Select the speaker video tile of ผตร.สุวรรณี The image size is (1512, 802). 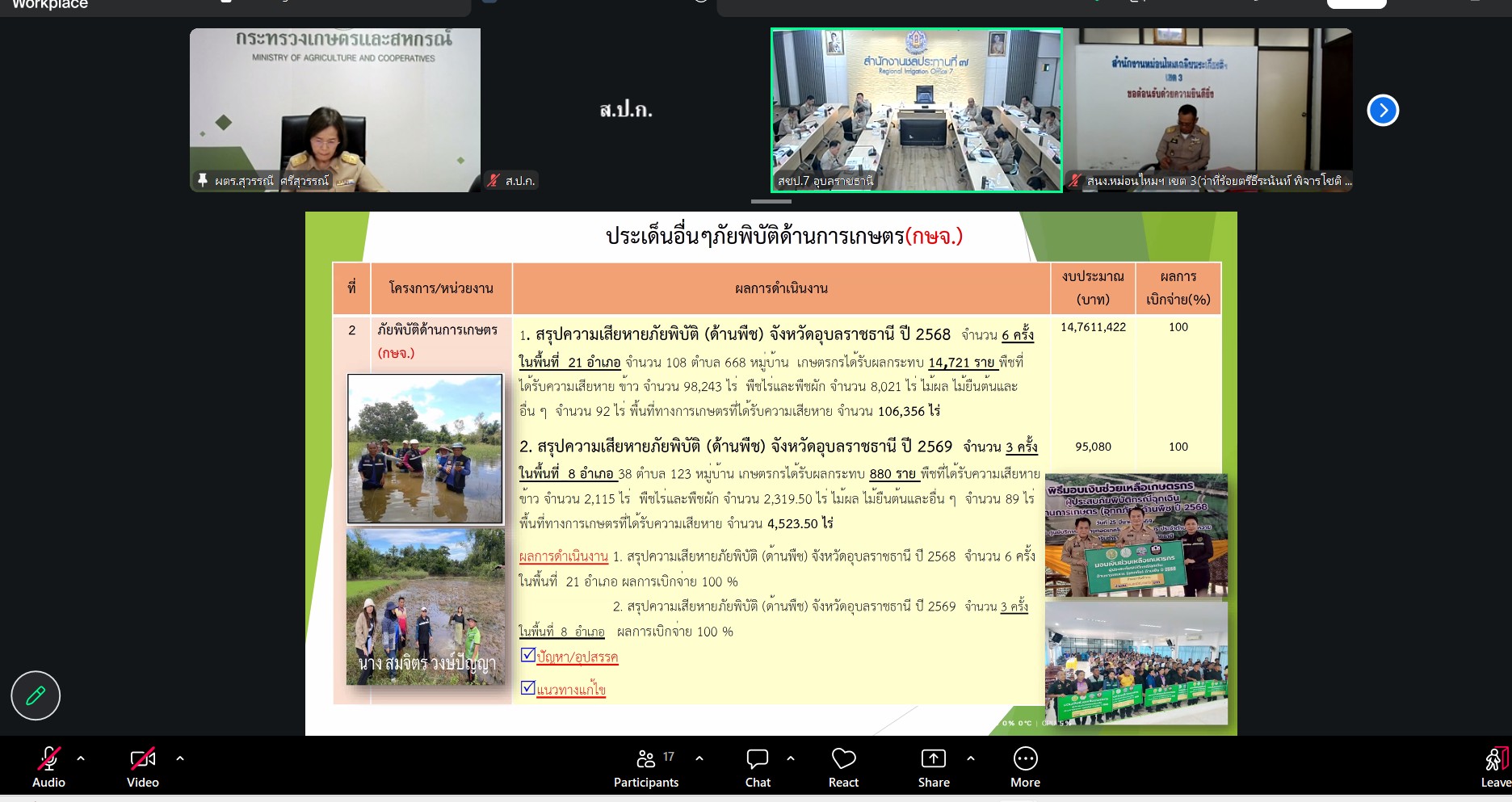click(x=335, y=110)
